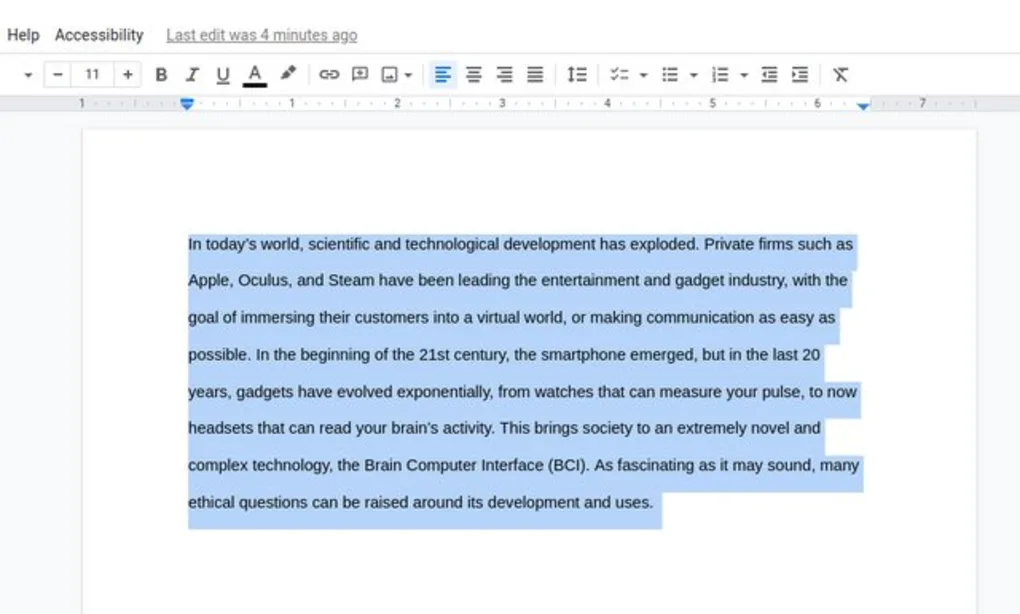Toggle bold formatting
This screenshot has width=1020, height=614.
click(x=161, y=75)
